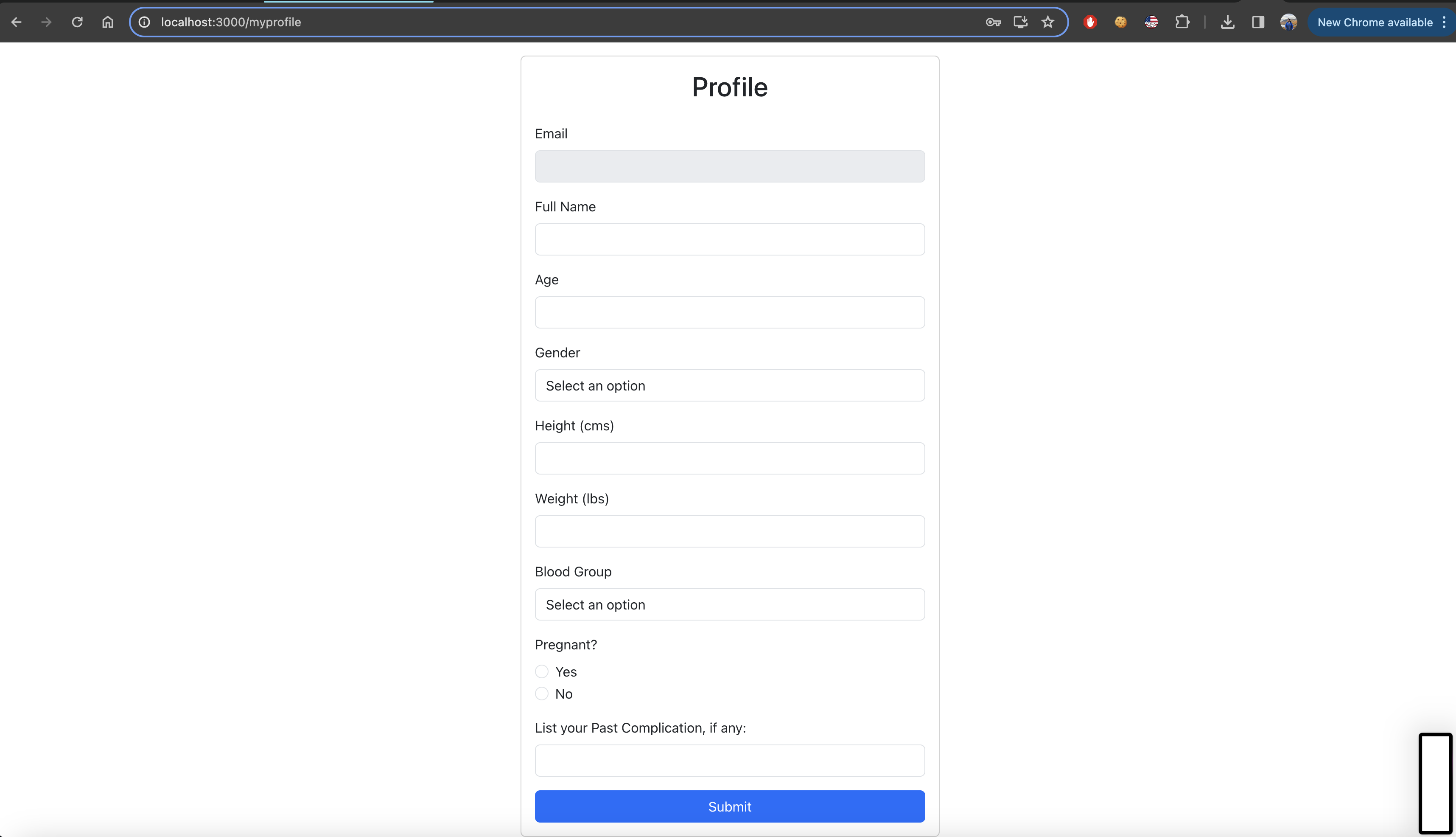The height and width of the screenshot is (837, 1456).
Task: Bookmark this page with star icon
Action: (1047, 22)
